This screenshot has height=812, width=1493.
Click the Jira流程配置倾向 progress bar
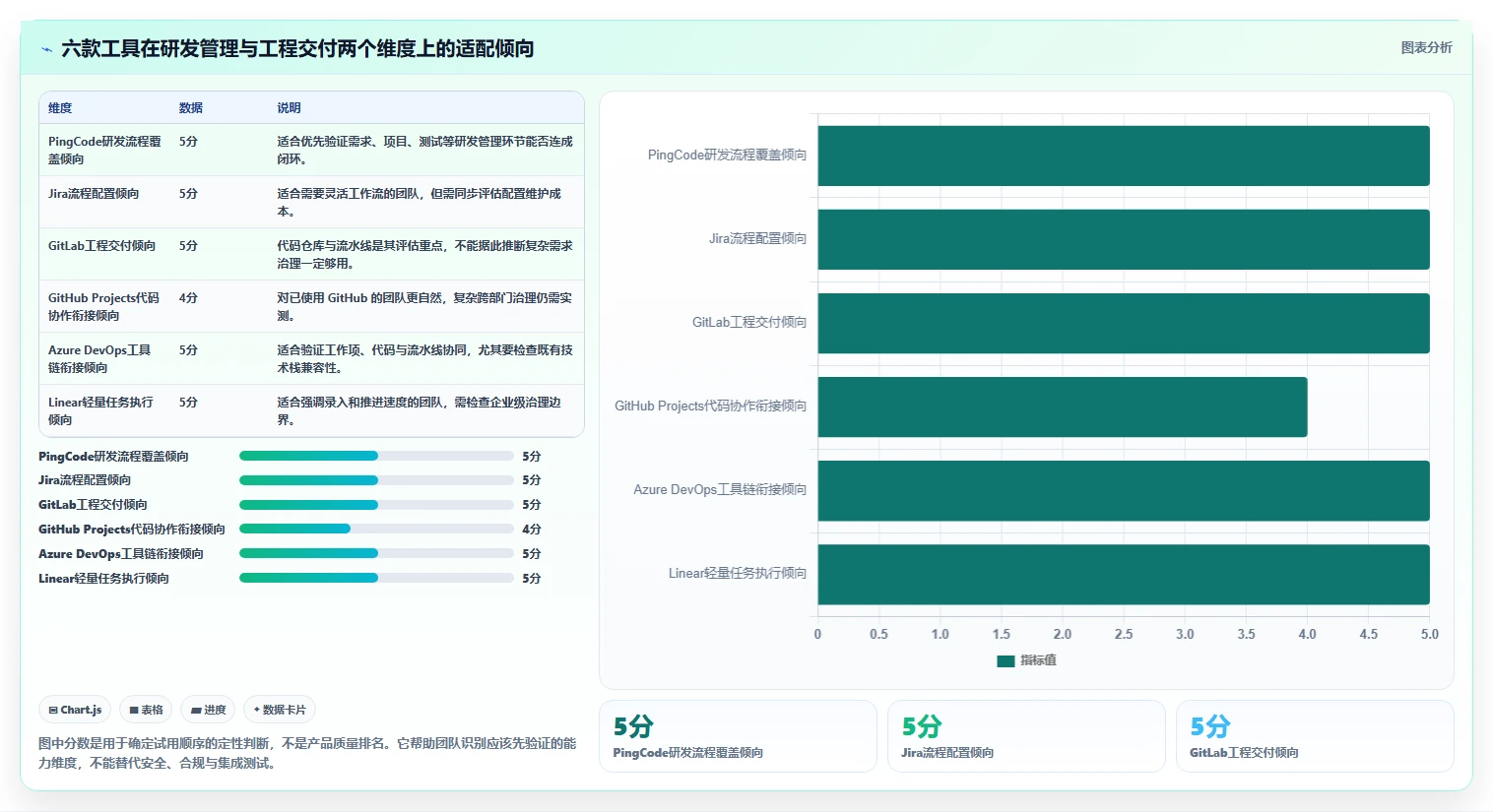[376, 480]
